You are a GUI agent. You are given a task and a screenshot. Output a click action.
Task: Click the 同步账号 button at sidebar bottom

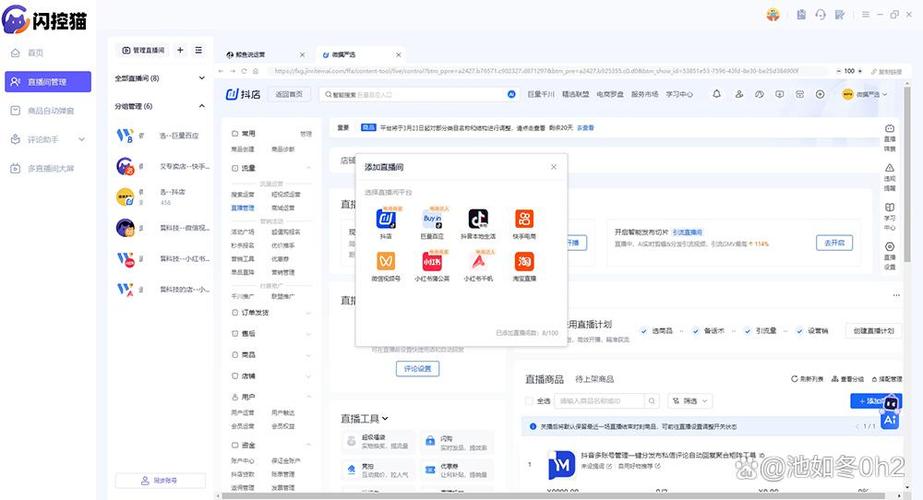[160, 481]
